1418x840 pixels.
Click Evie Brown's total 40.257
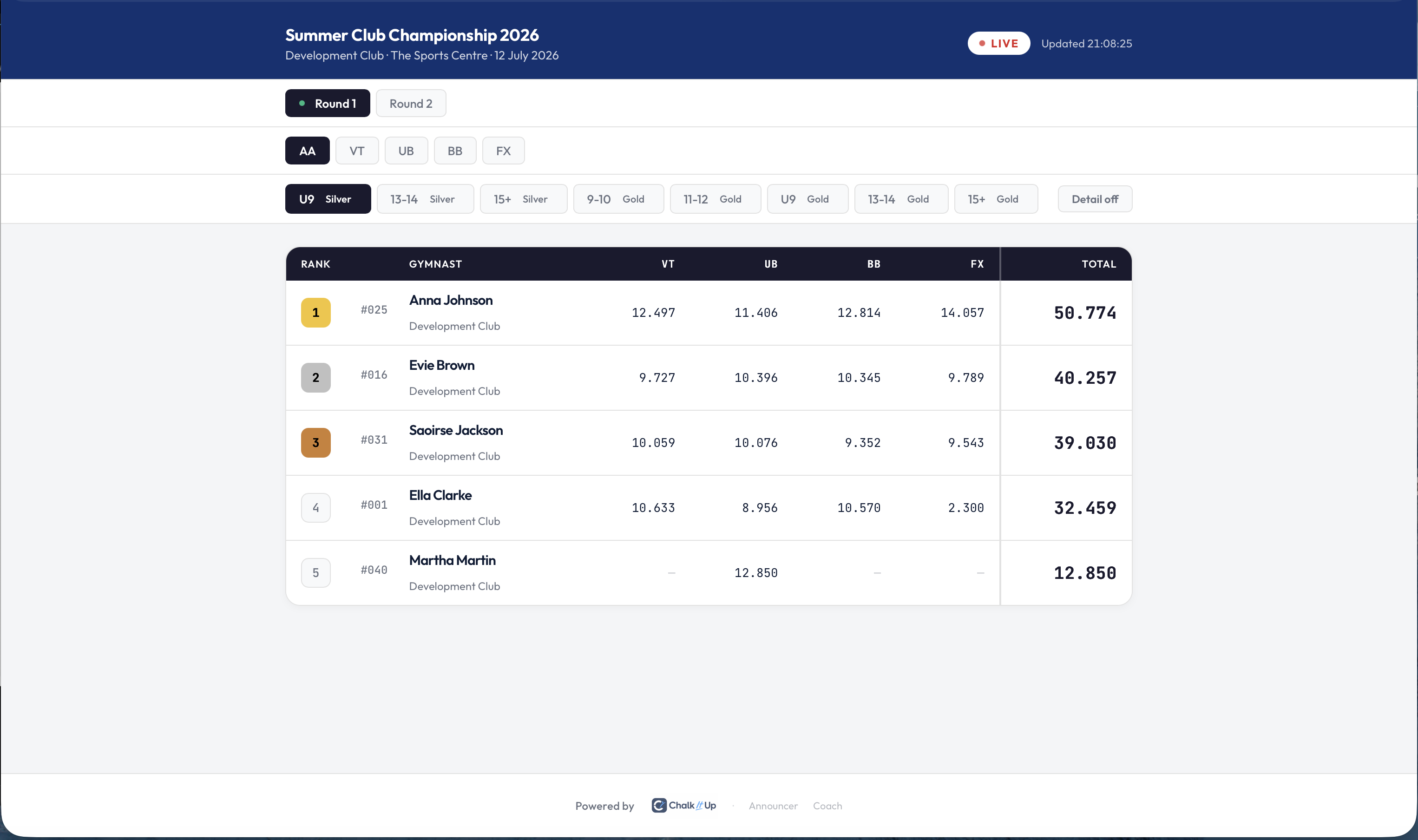click(1084, 378)
